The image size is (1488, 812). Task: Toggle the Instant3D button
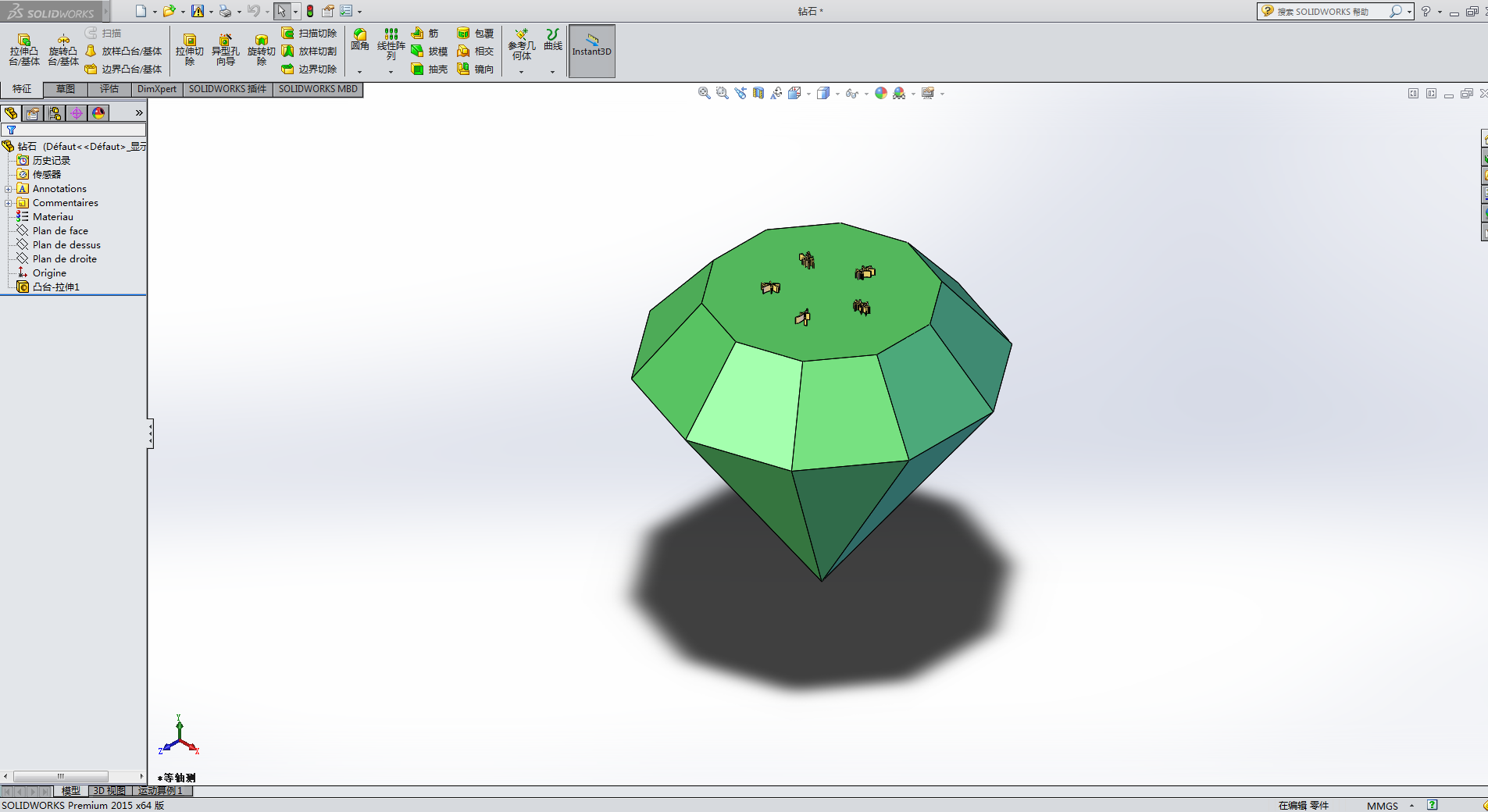(x=591, y=51)
